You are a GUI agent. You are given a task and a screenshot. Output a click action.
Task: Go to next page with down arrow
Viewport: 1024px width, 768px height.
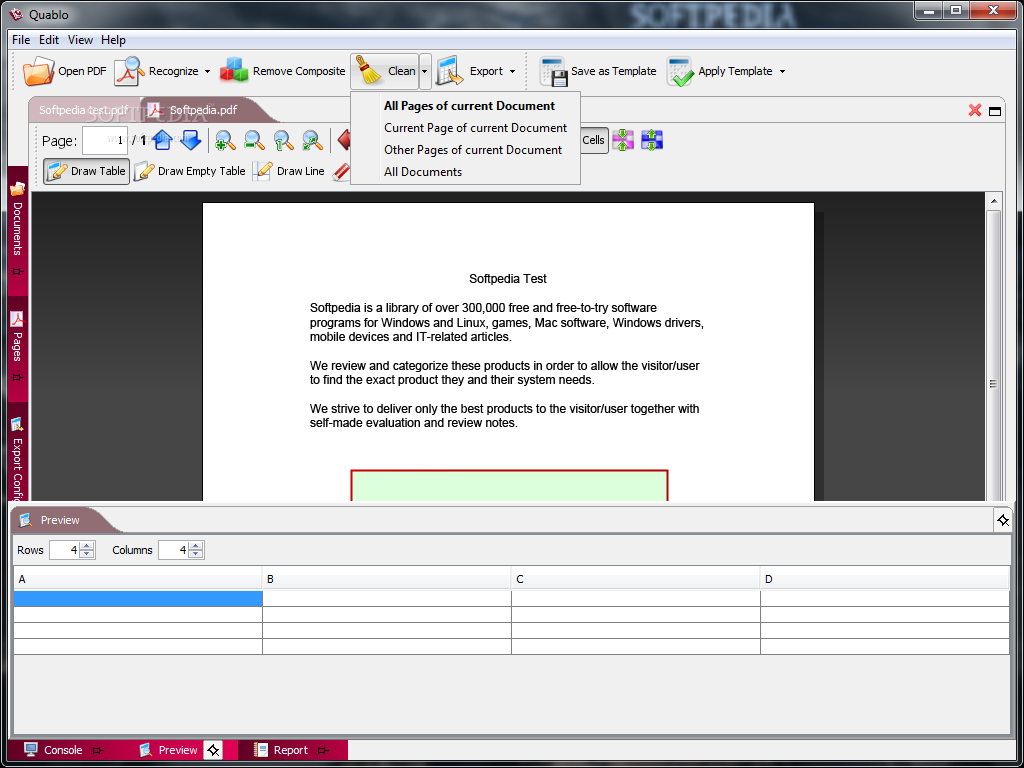pyautogui.click(x=190, y=140)
